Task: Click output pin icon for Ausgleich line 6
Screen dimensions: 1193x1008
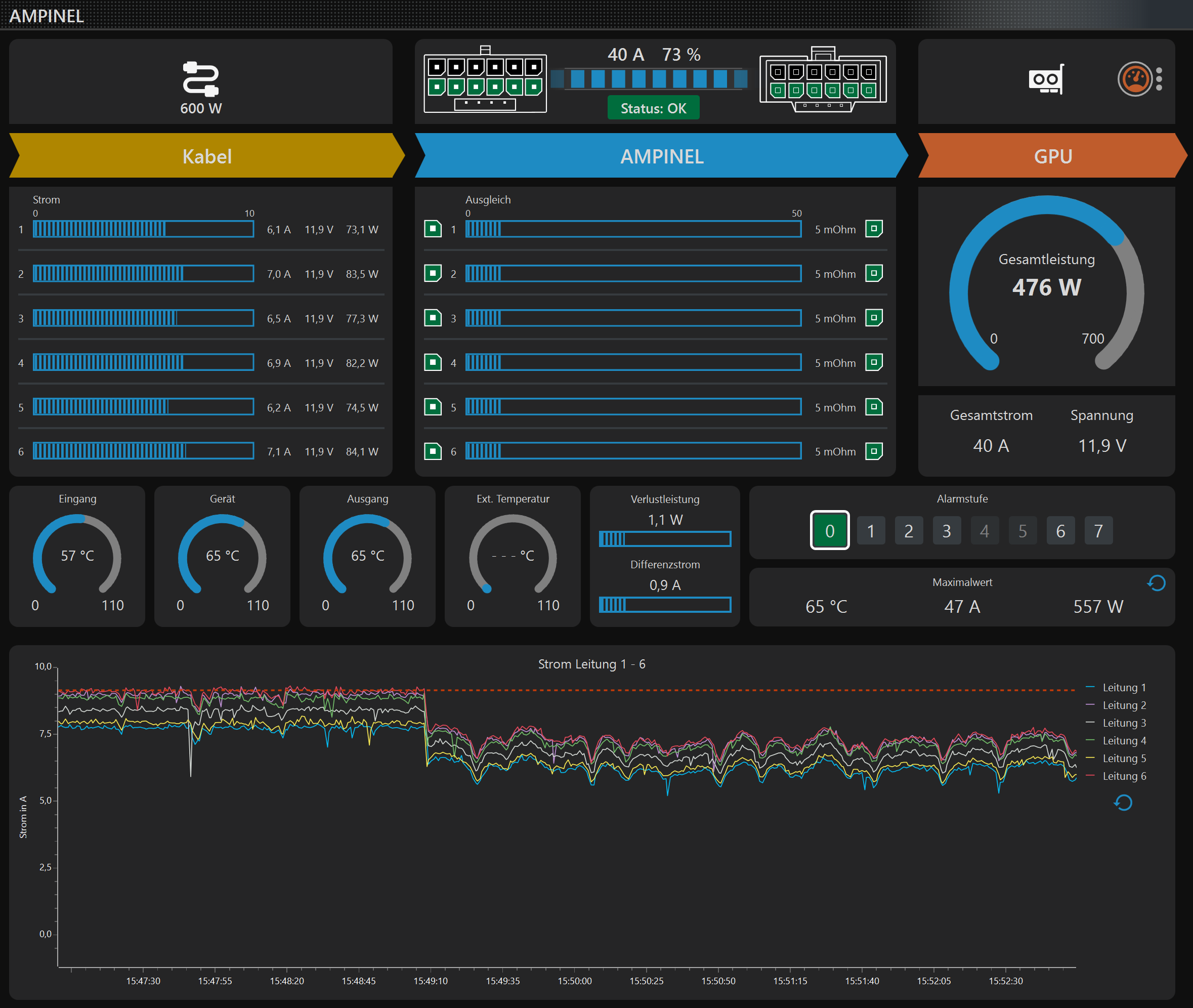Action: pyautogui.click(x=874, y=451)
